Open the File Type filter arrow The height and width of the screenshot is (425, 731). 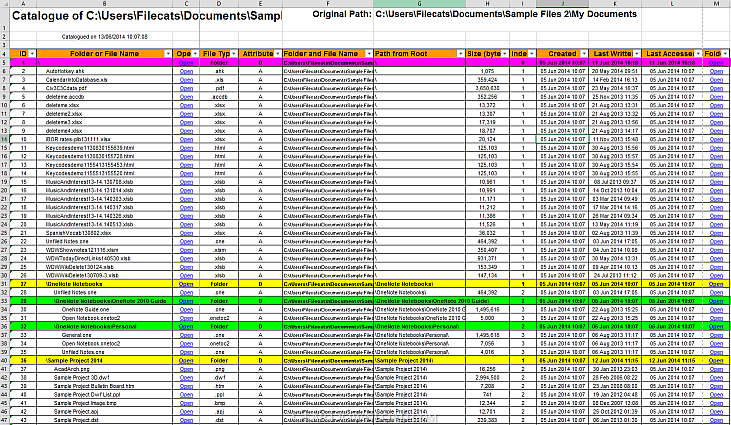pos(235,53)
